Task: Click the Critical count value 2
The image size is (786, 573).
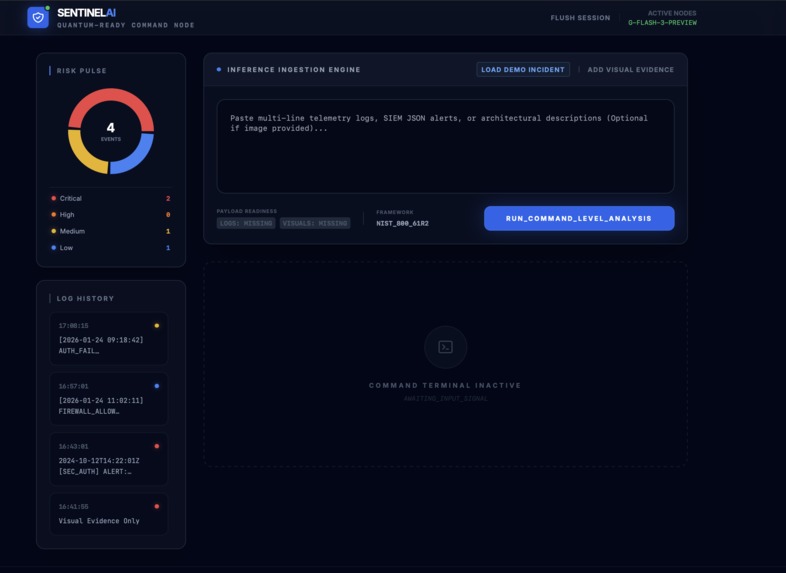Action: (168, 199)
